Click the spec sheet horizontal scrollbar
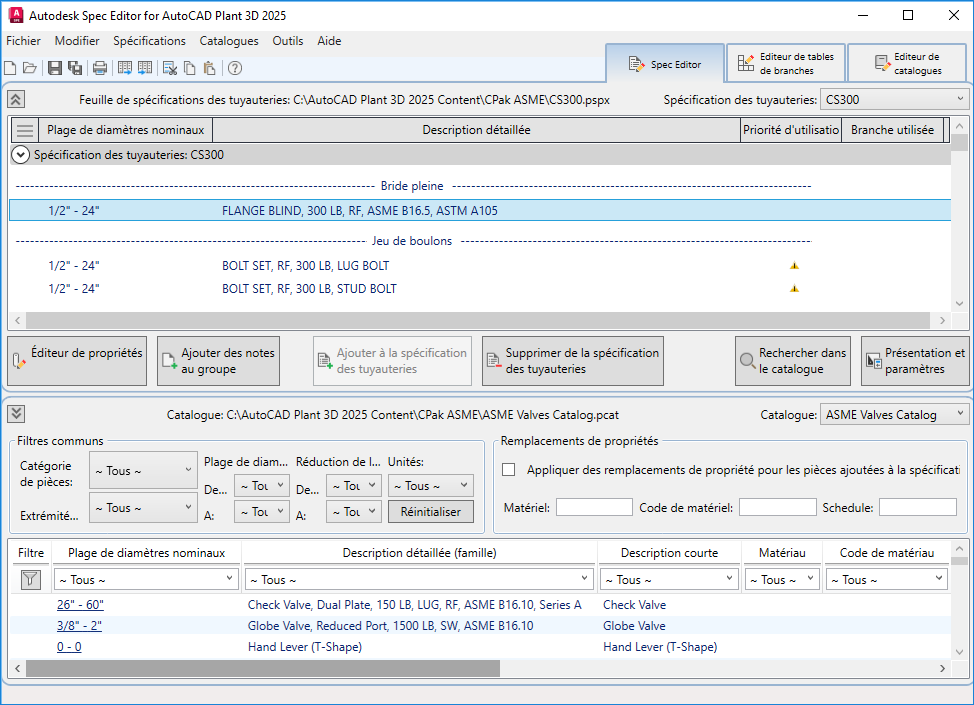 [478, 321]
